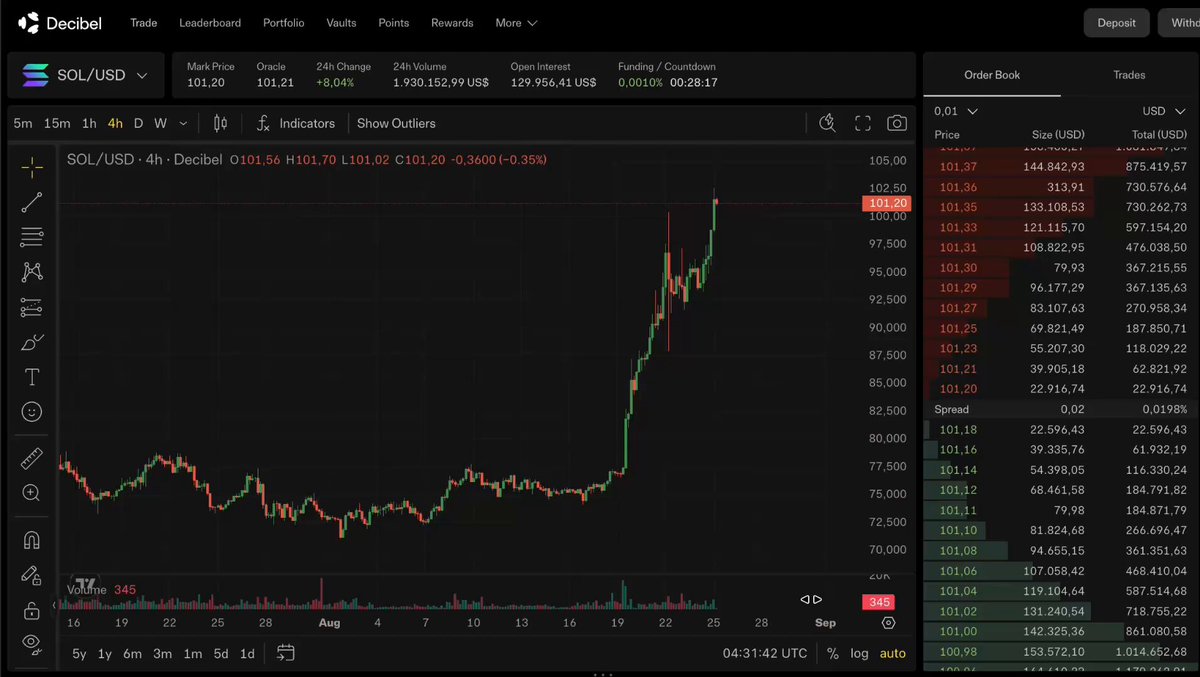Switch to the Trades tab
Image resolution: width=1200 pixels, height=677 pixels.
pos(1129,75)
